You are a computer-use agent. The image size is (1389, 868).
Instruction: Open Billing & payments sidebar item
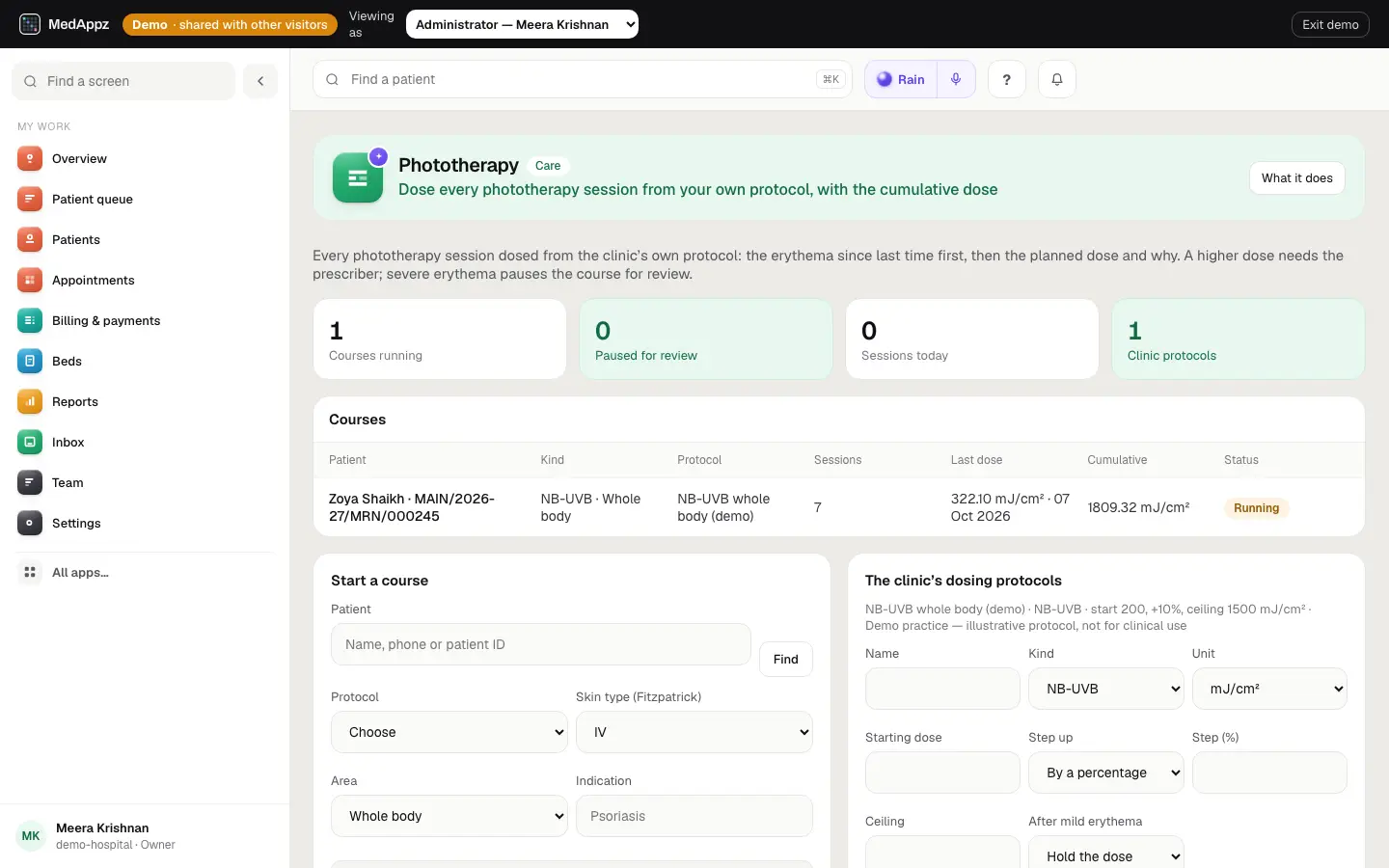145,320
